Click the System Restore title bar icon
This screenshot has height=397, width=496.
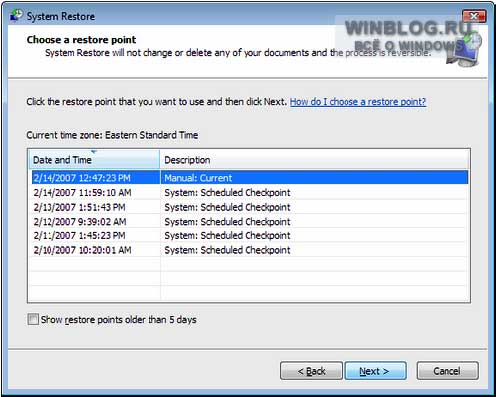tap(16, 15)
